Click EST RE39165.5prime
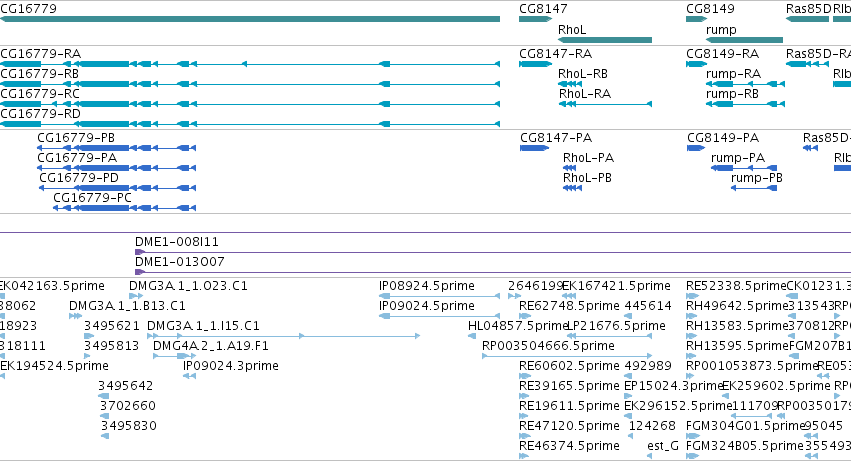The width and height of the screenshot is (851, 461). tap(524, 396)
